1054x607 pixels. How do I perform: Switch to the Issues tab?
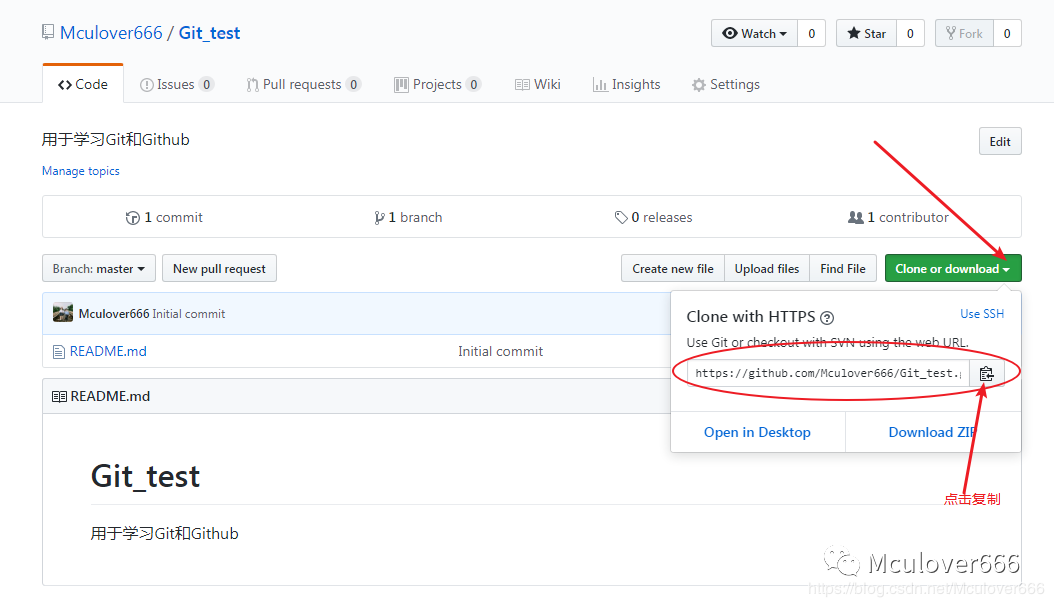(x=176, y=84)
